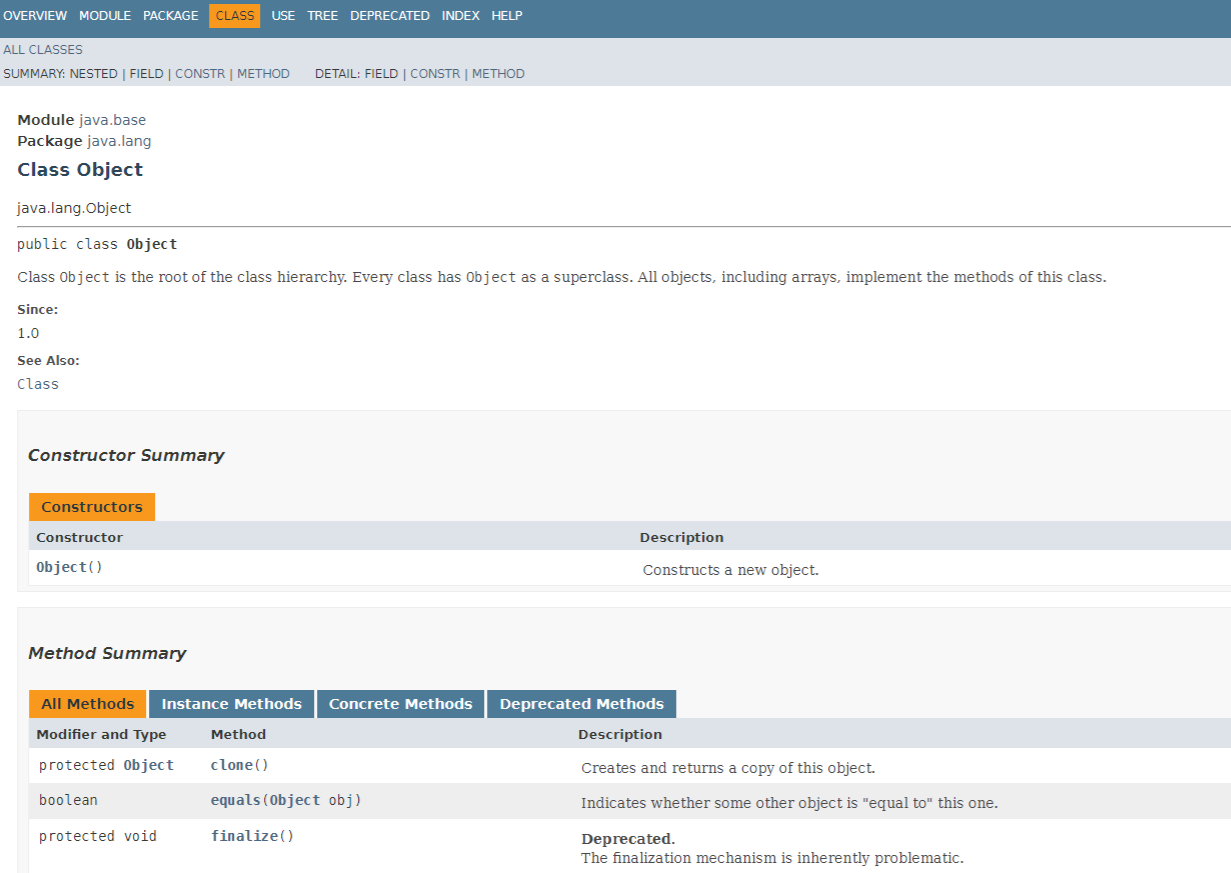Click the '1.0' Since value

[28, 333]
